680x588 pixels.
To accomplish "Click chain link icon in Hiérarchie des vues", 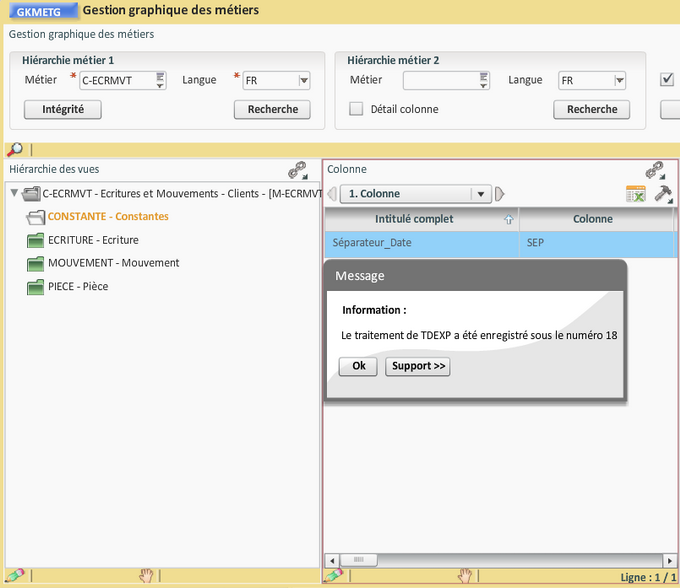I will (x=297, y=170).
